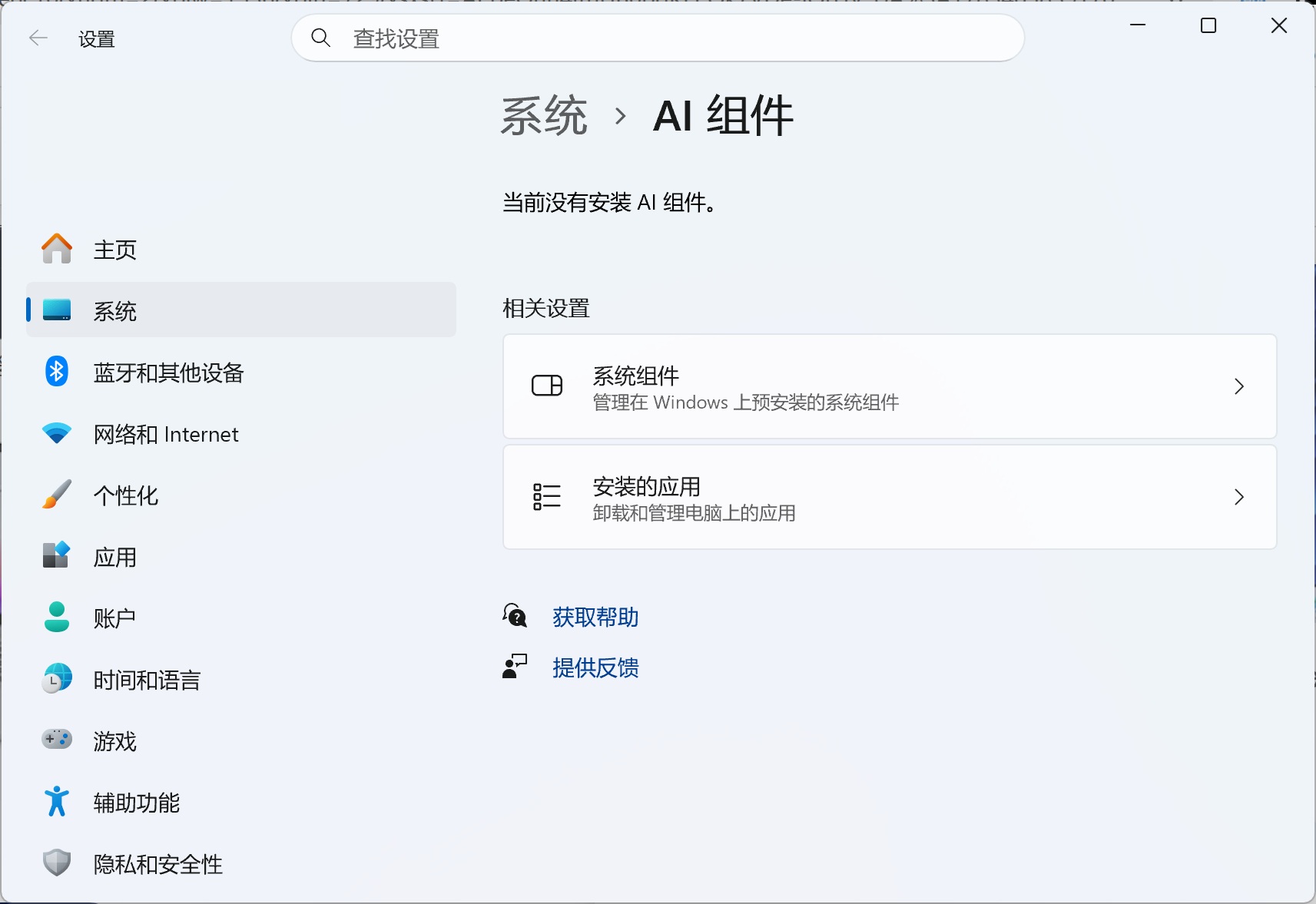Click the 游戏 gamepad icon
The width and height of the screenshot is (1316, 904).
coord(57,740)
